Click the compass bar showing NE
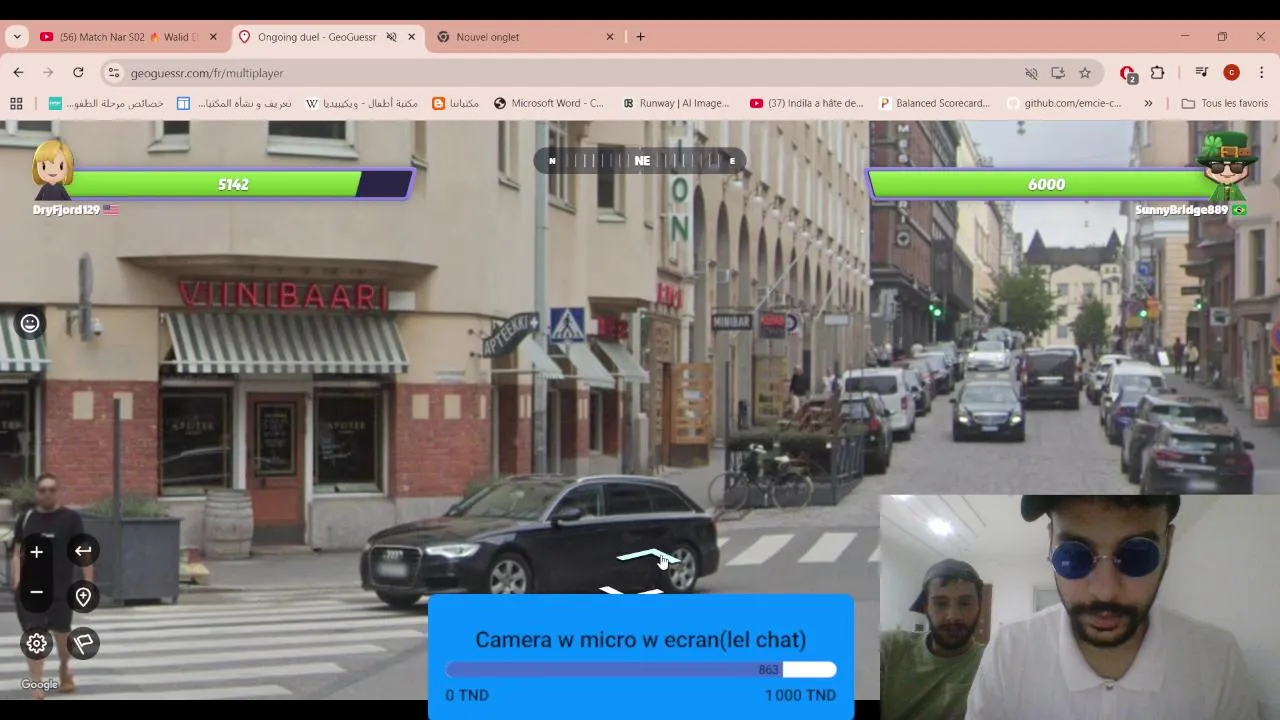 coord(640,160)
